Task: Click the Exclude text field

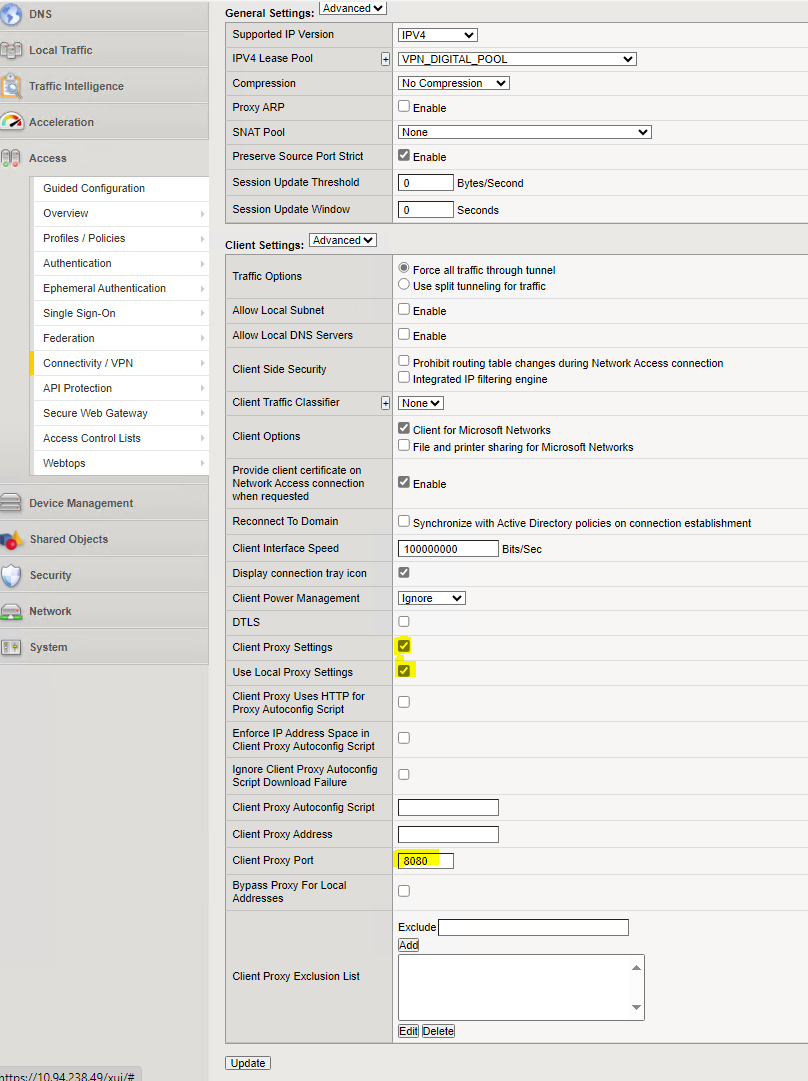Action: click(x=534, y=927)
